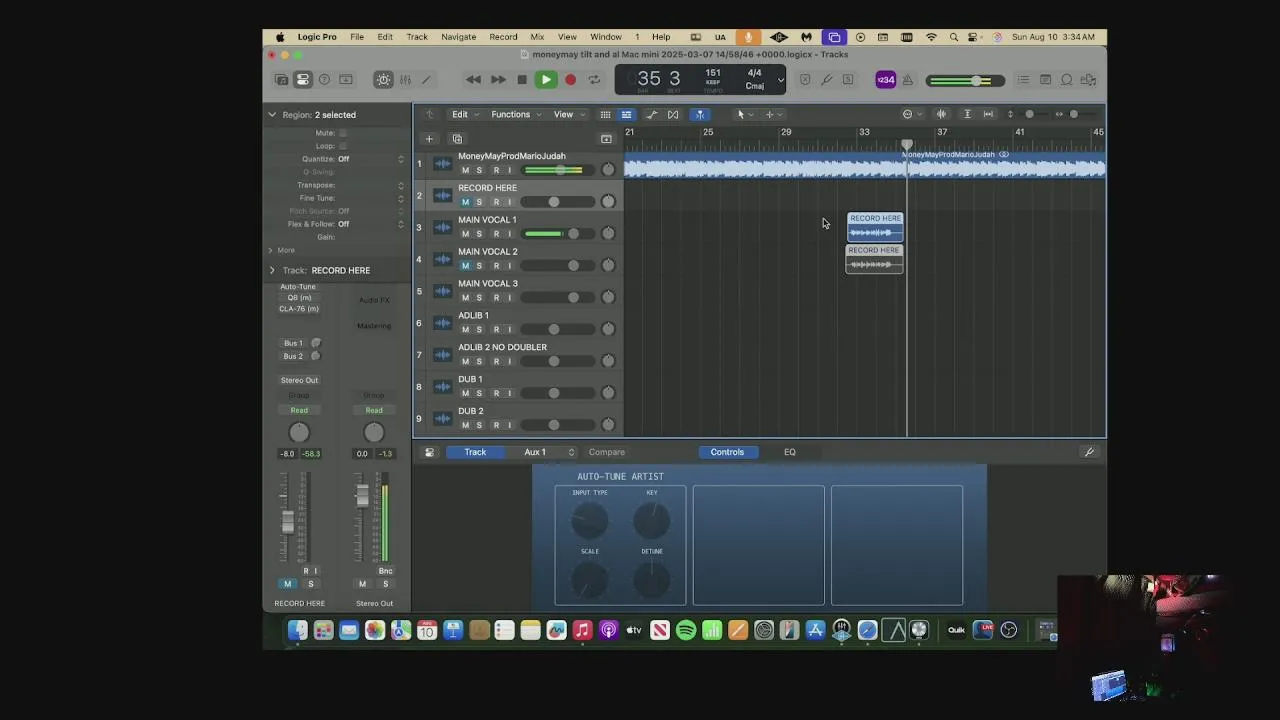Open Quick Help icon in toolbar
The height and width of the screenshot is (720, 1280).
324,80
